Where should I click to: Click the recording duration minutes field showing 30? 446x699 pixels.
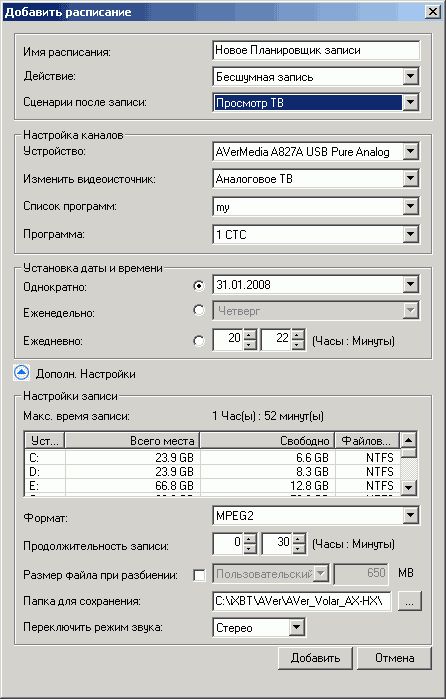click(277, 543)
